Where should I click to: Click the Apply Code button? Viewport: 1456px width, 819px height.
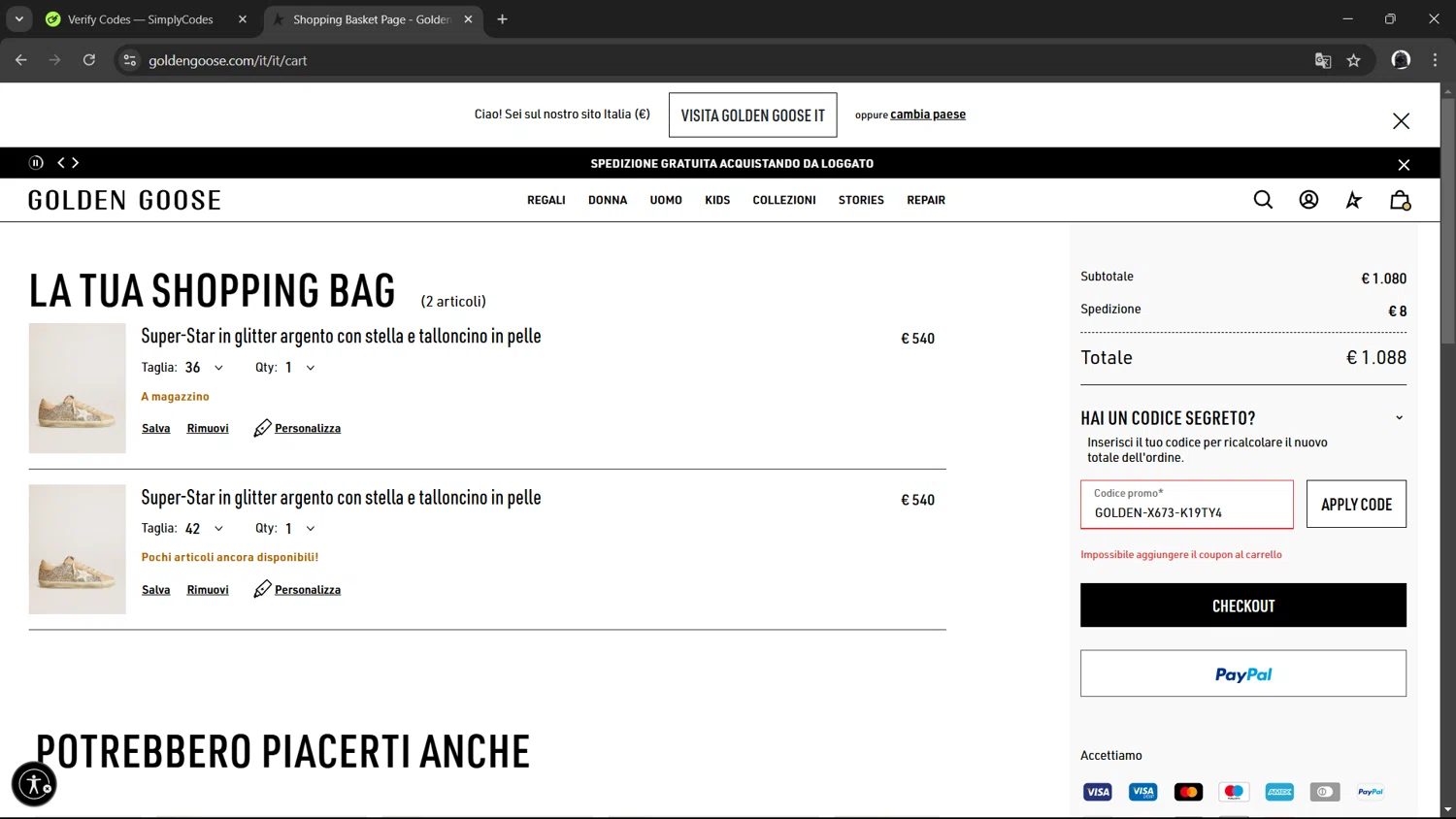[x=1356, y=504]
